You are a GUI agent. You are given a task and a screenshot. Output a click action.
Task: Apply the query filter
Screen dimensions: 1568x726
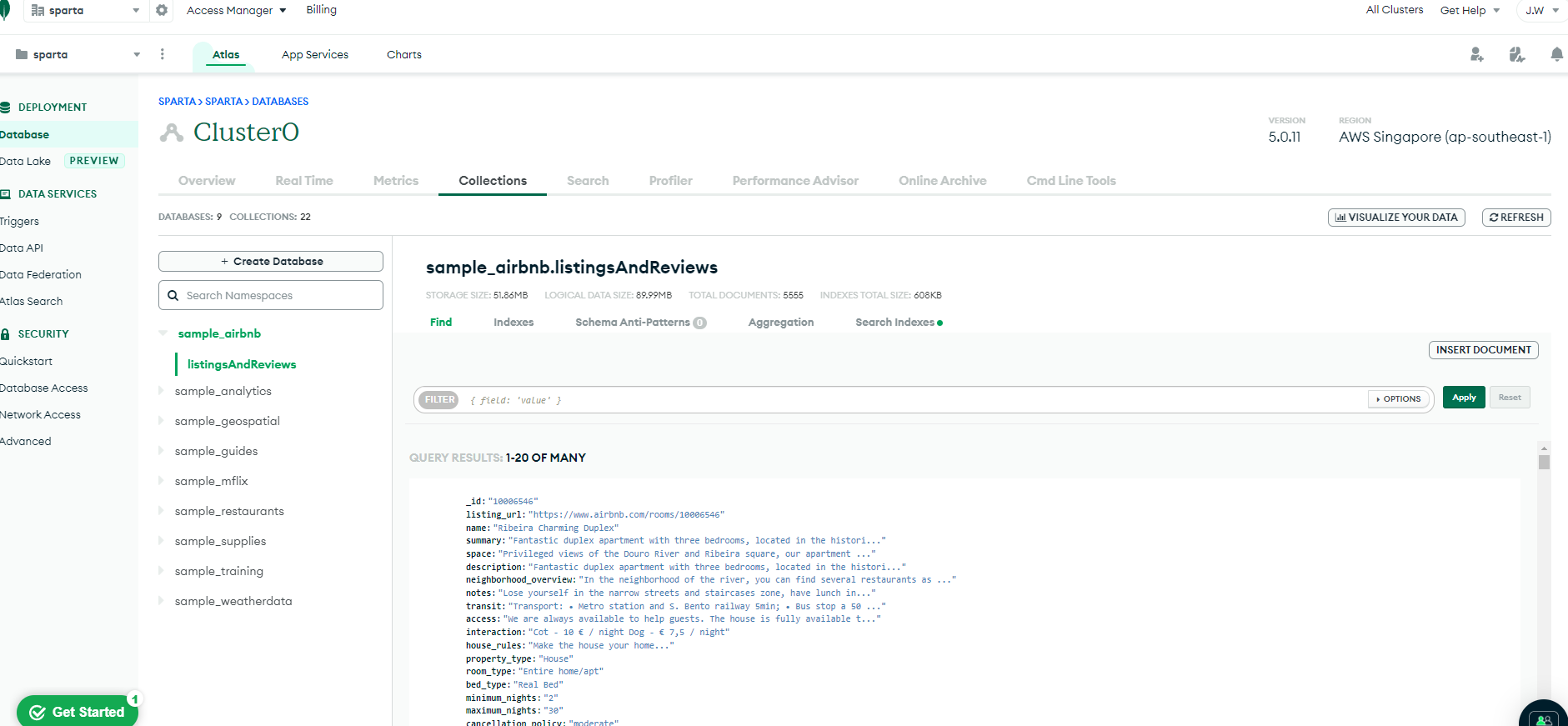tap(1464, 398)
